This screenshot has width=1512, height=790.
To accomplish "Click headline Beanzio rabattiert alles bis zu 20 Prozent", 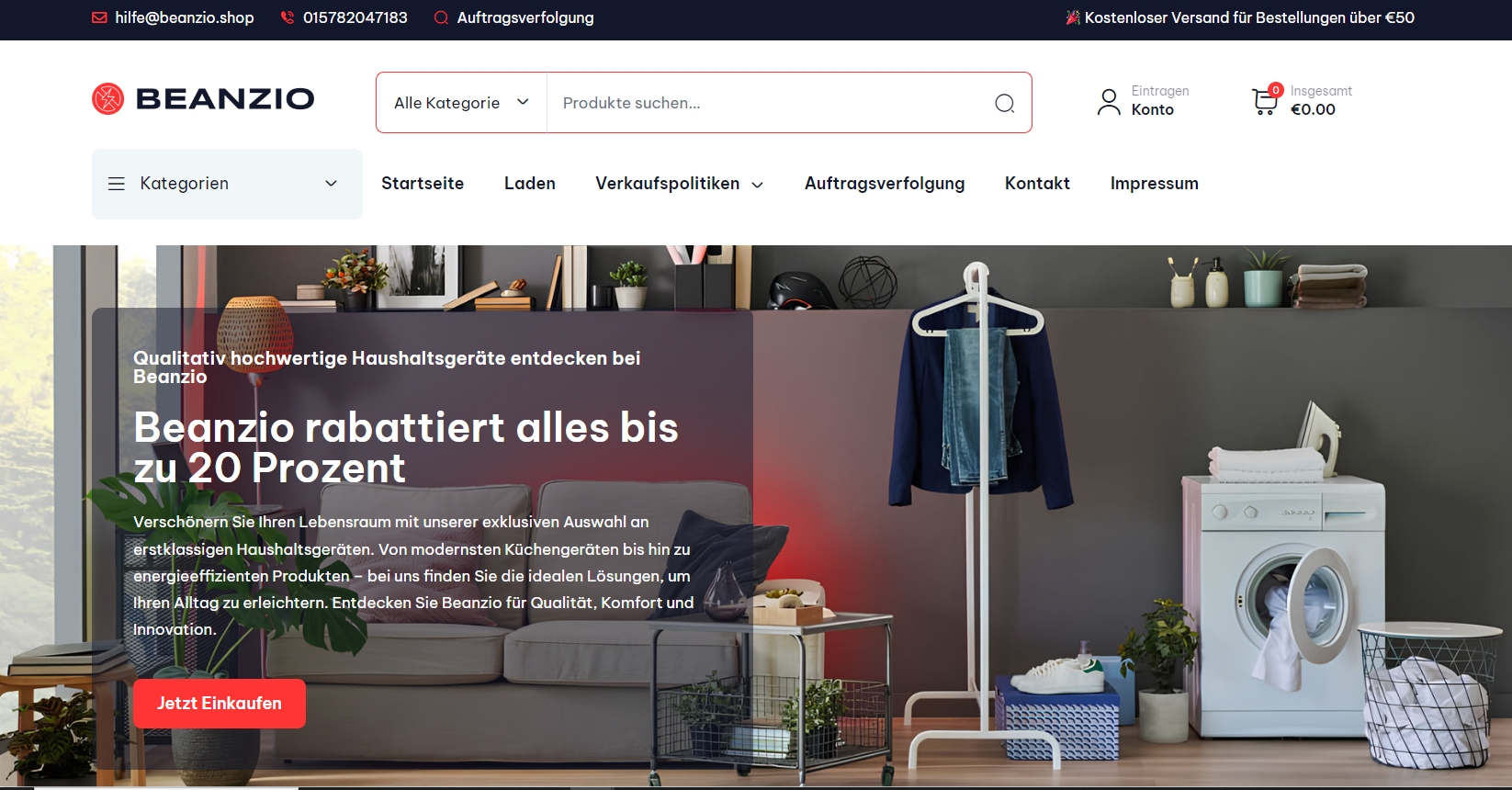I will (x=406, y=447).
